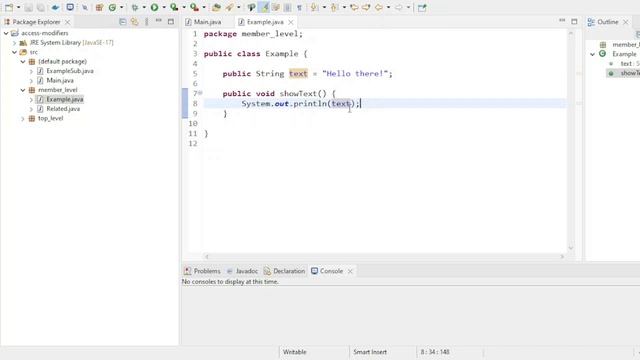
Task: Toggle Block Selection mode
Action: (287, 7)
